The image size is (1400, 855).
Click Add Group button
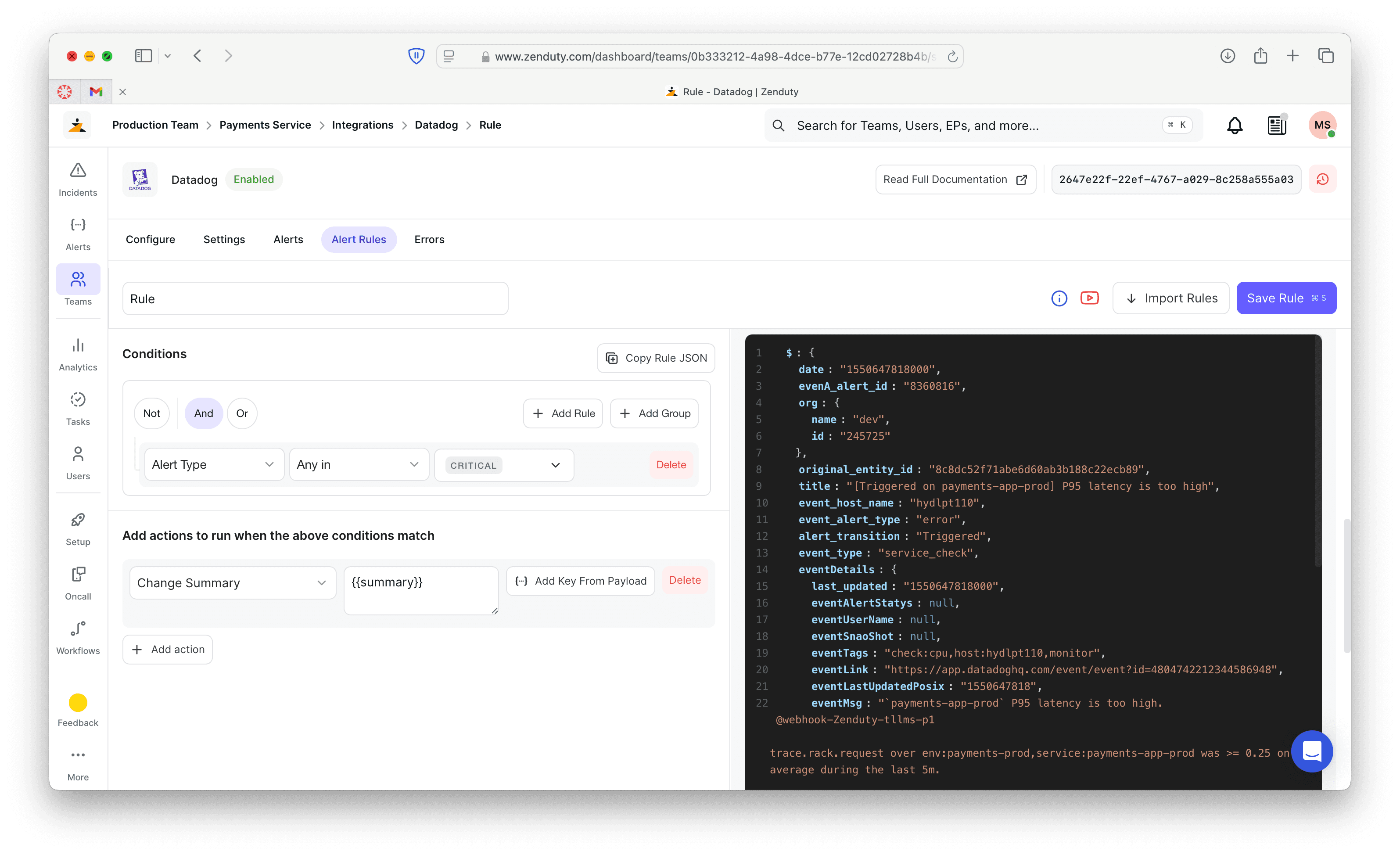[654, 413]
